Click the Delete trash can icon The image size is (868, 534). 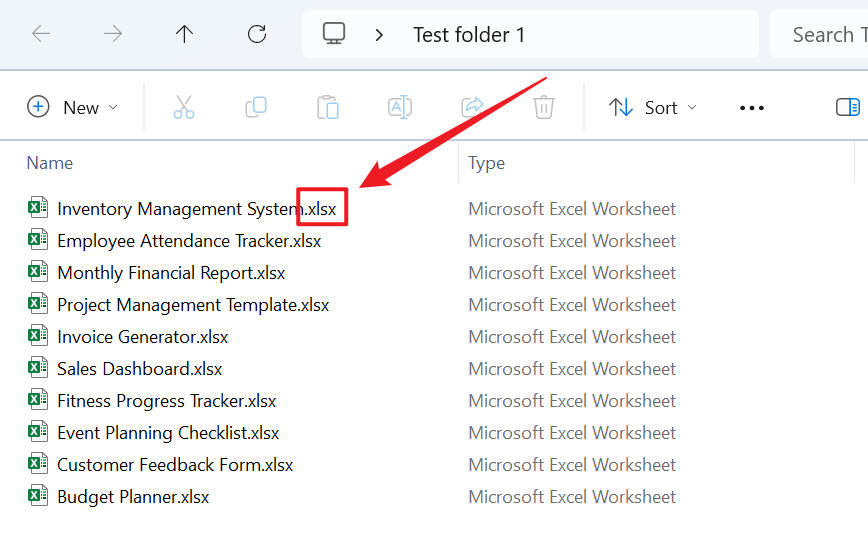click(x=544, y=107)
